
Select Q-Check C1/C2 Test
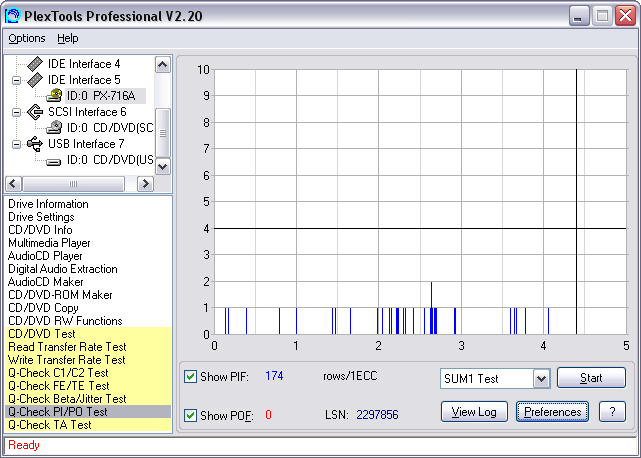(x=88, y=373)
